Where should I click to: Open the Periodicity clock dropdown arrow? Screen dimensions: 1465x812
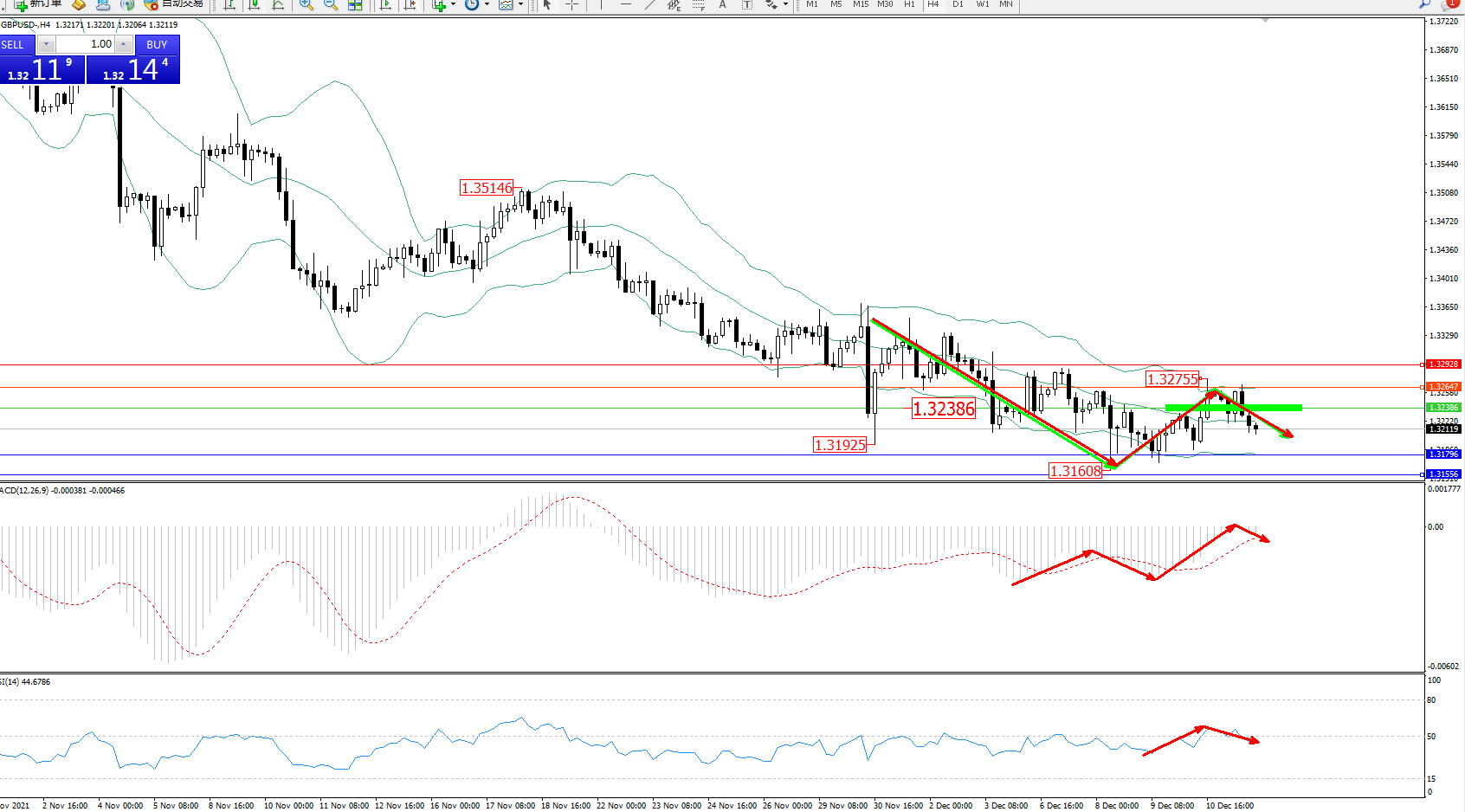coord(487,4)
